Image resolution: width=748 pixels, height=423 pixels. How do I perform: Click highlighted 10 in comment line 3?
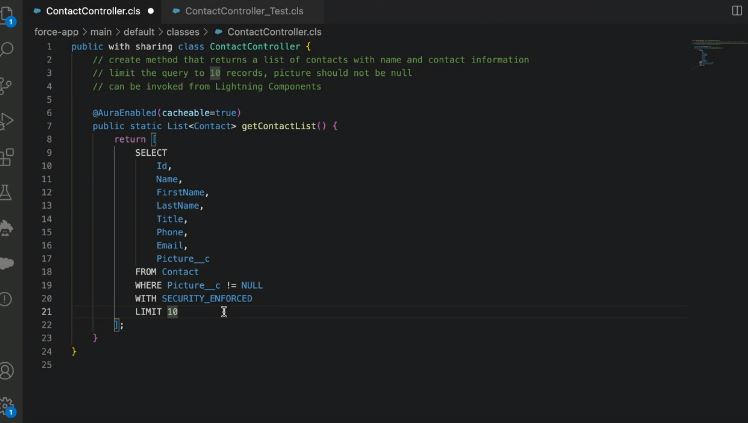215,73
